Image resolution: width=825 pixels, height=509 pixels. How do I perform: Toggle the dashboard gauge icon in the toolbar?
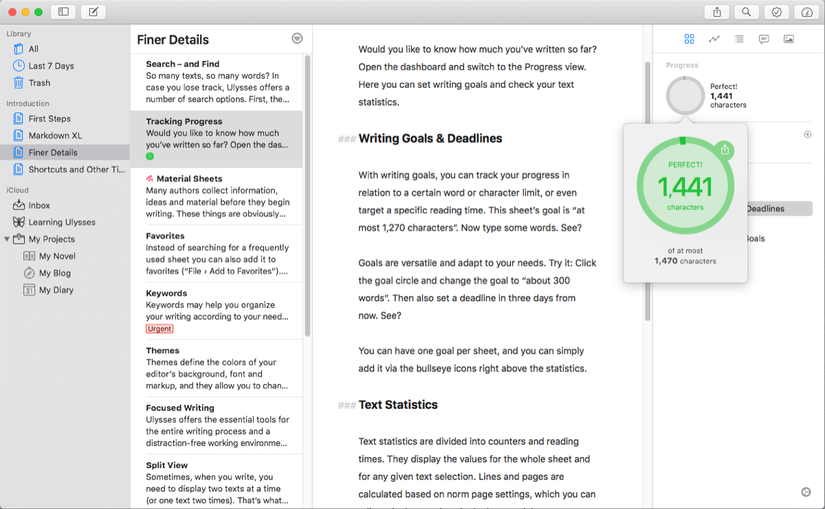807,12
